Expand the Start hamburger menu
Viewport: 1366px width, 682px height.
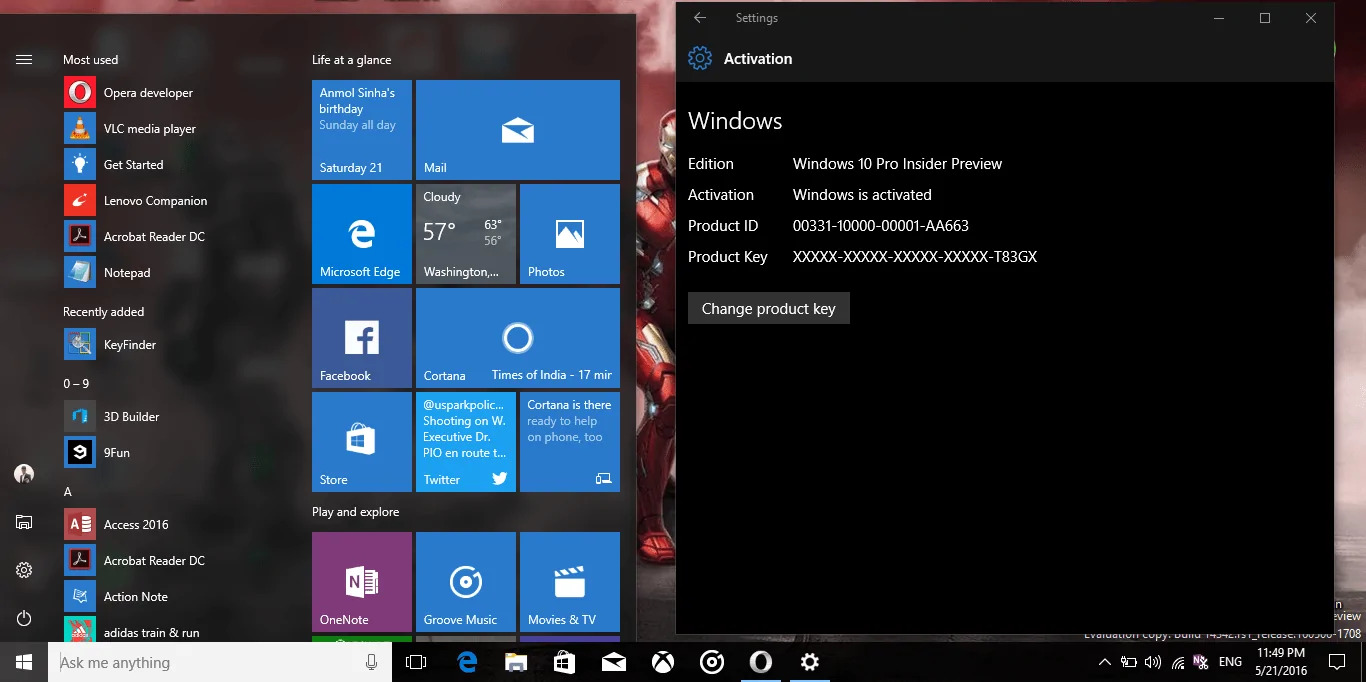[24, 60]
